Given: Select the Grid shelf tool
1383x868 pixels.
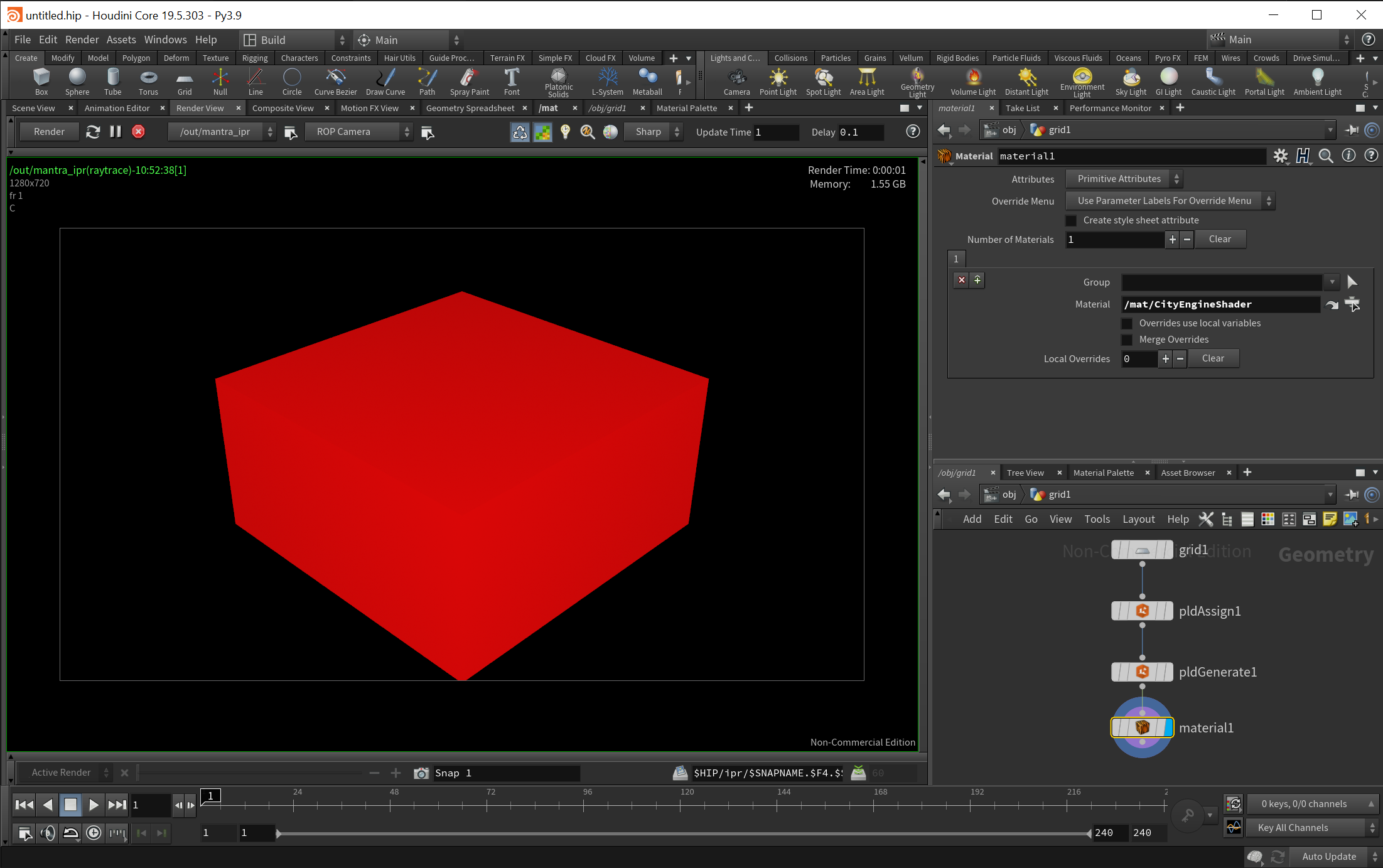Looking at the screenshot, I should click(185, 82).
